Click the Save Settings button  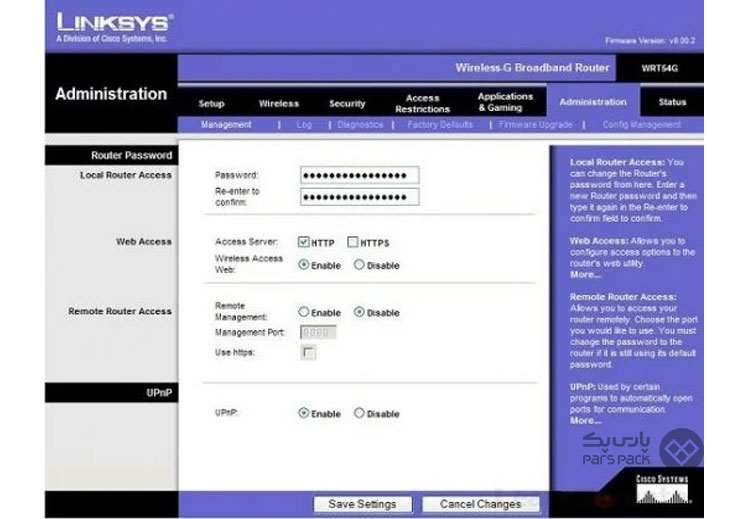tap(363, 504)
